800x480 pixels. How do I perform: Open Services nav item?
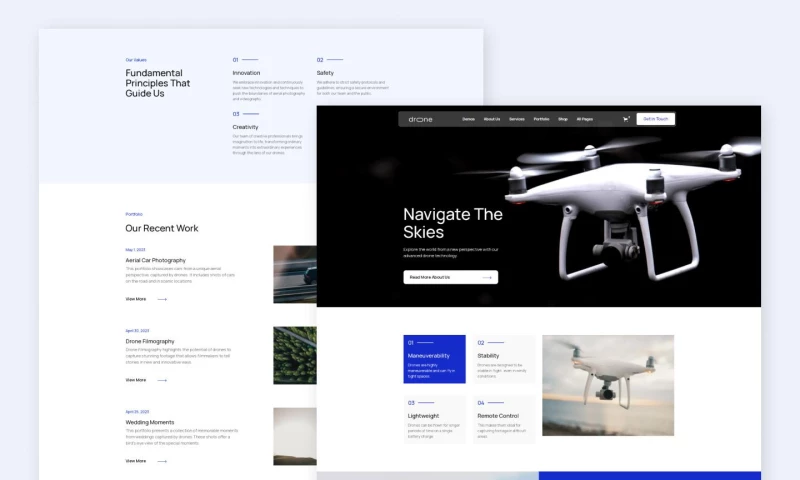click(x=517, y=119)
